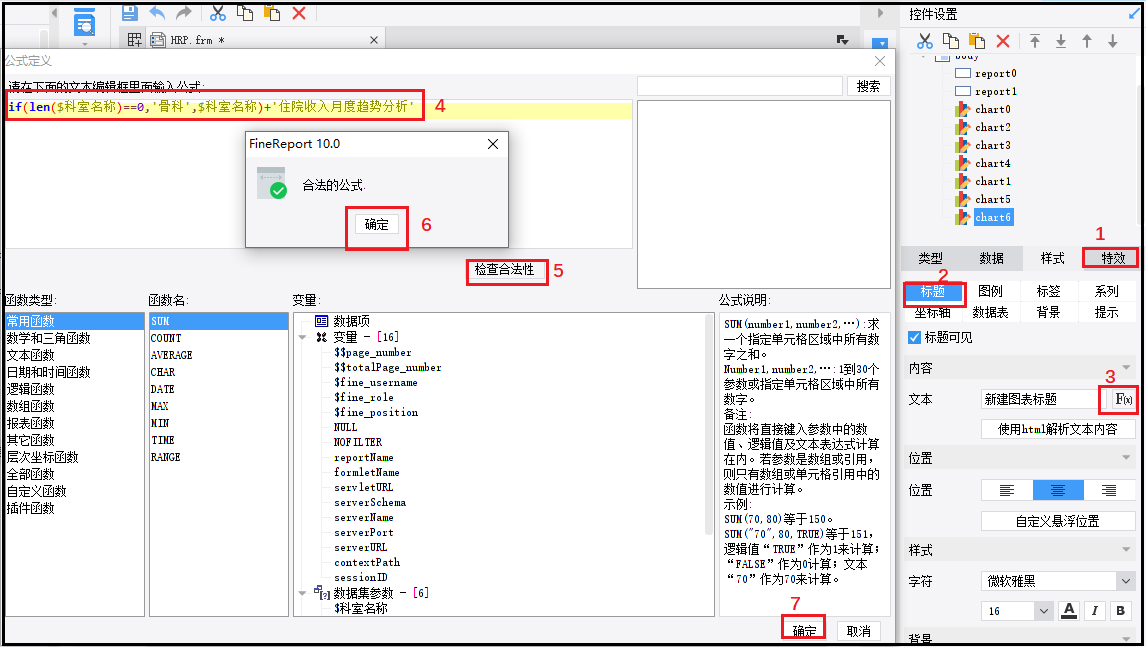Collapse the 数据集参数 – [6] tree node

pyautogui.click(x=303, y=593)
